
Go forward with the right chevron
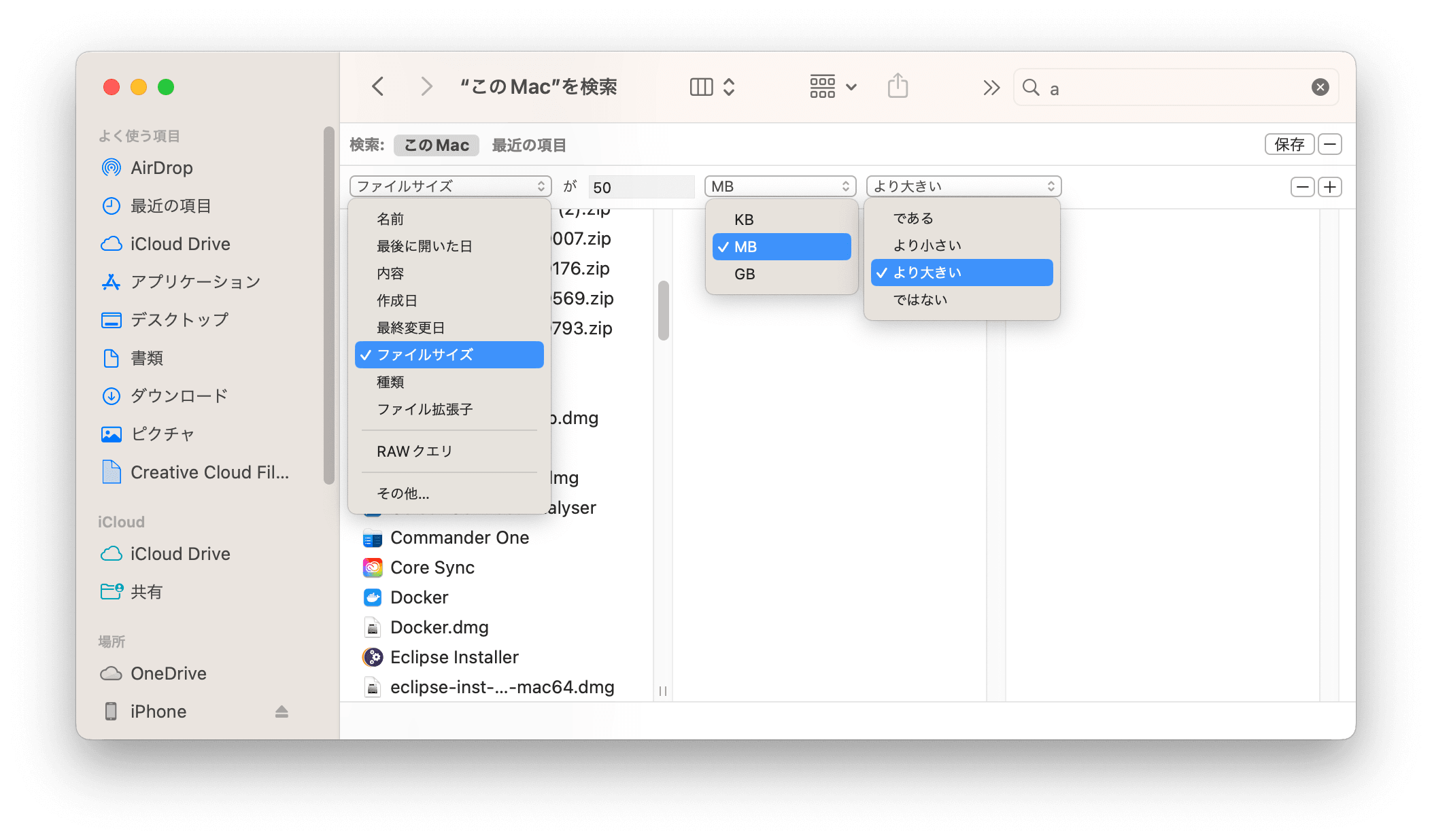(426, 87)
